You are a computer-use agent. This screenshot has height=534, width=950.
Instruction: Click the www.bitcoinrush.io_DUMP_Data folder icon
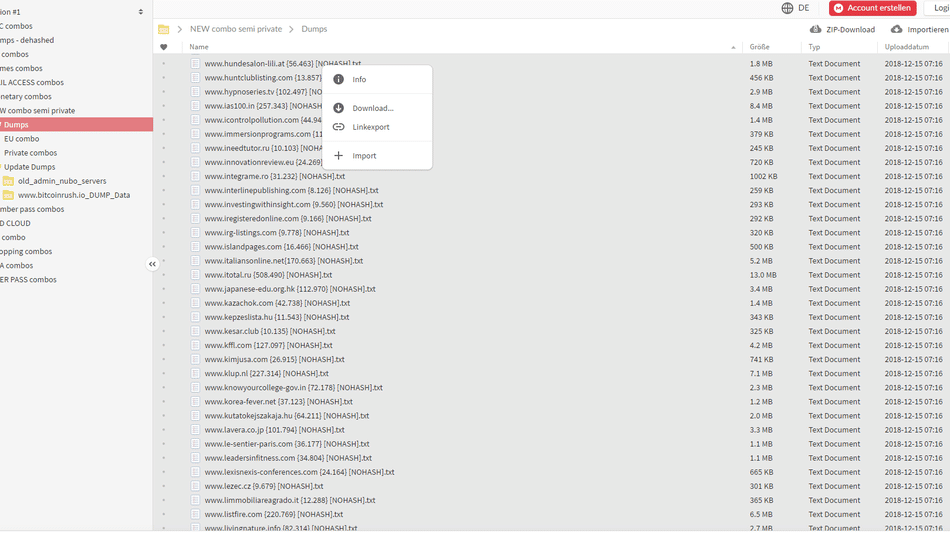coord(8,195)
